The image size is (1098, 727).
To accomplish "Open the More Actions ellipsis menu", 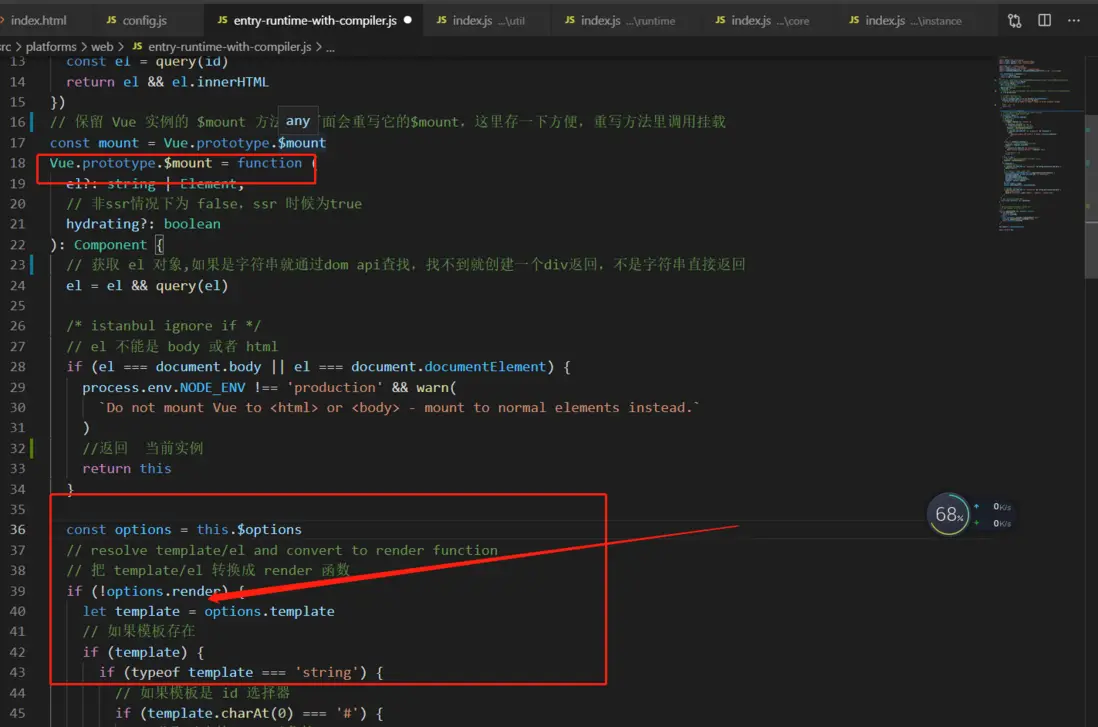I will coord(1073,20).
